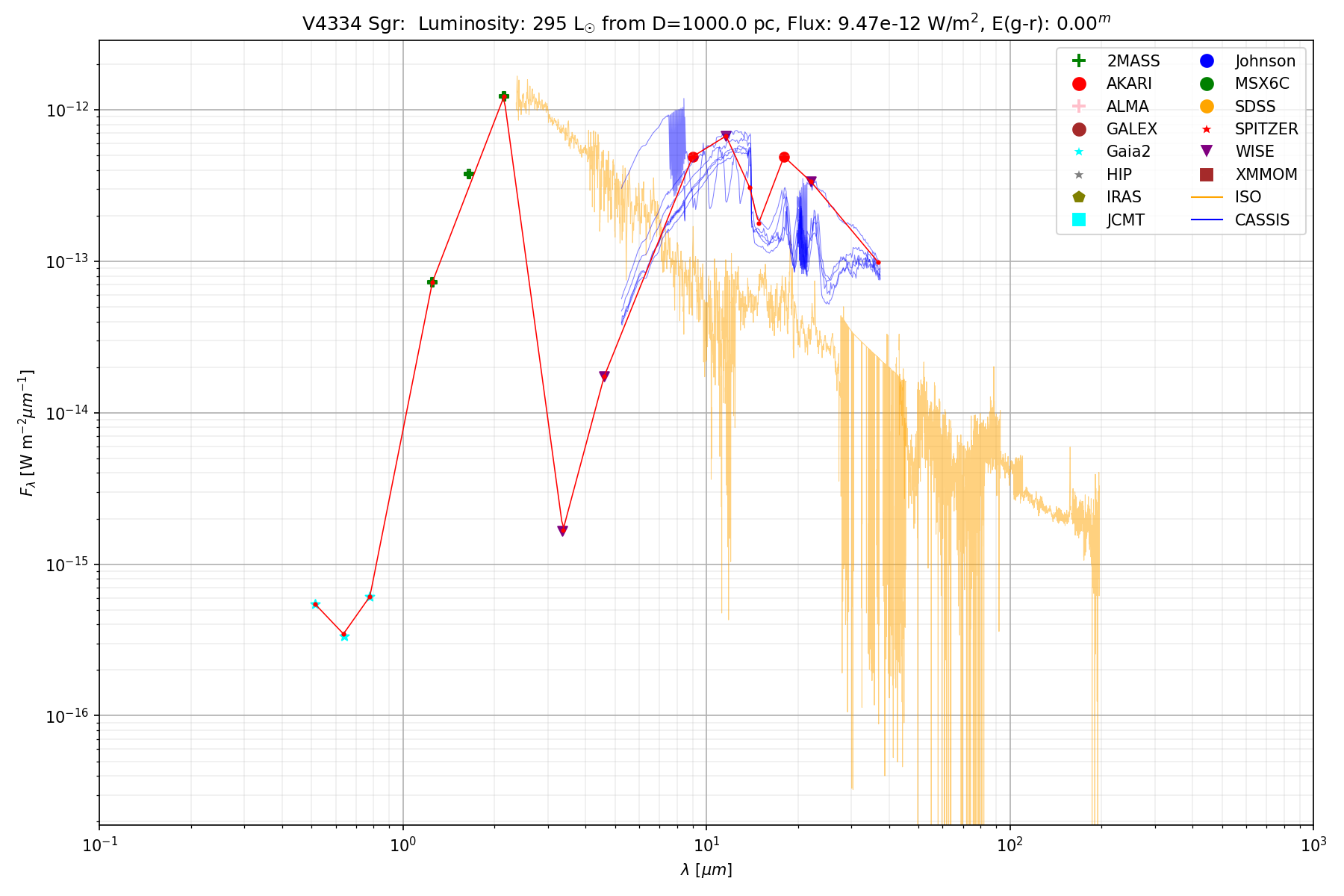Click the Johnson blue circle legend marker

click(1207, 61)
